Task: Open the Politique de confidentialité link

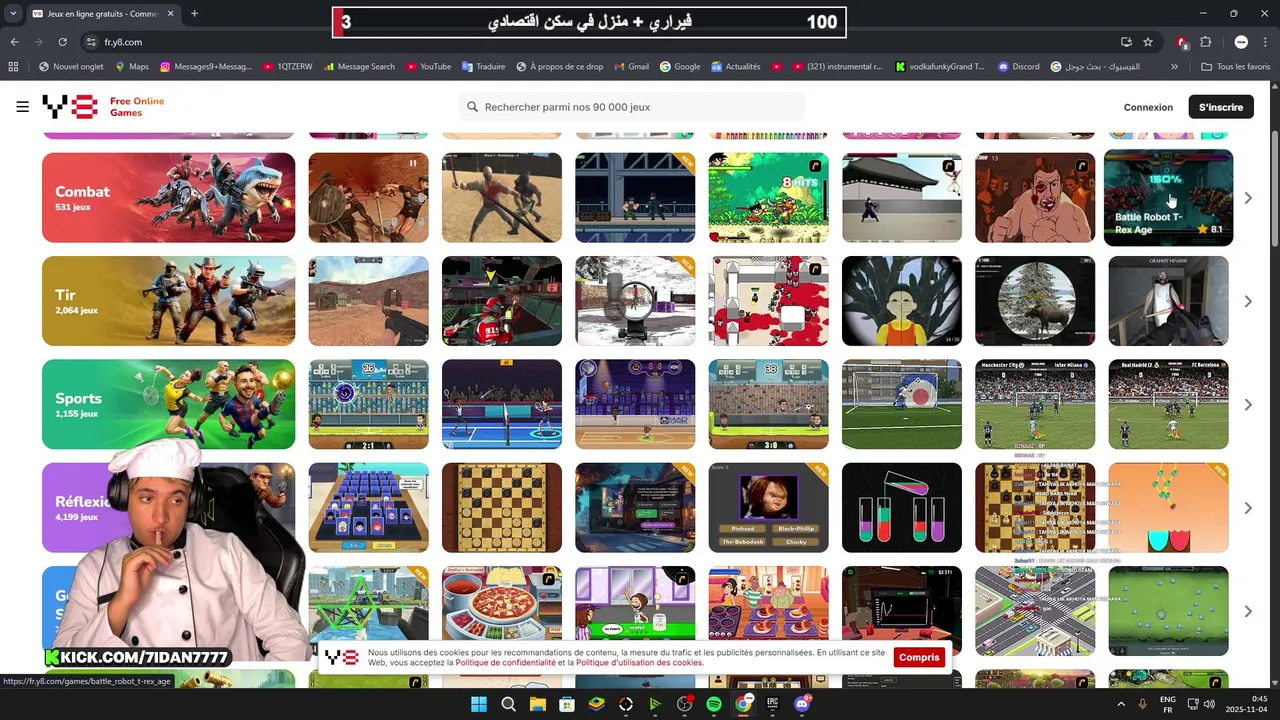Action: click(x=506, y=663)
